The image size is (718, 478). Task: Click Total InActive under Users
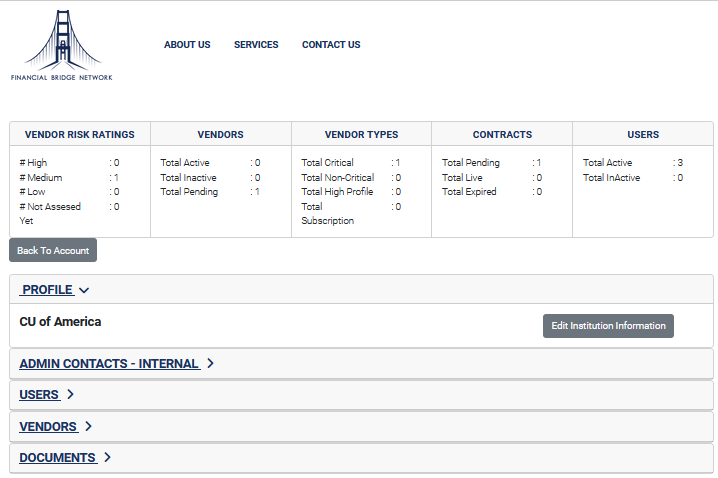pos(633,178)
